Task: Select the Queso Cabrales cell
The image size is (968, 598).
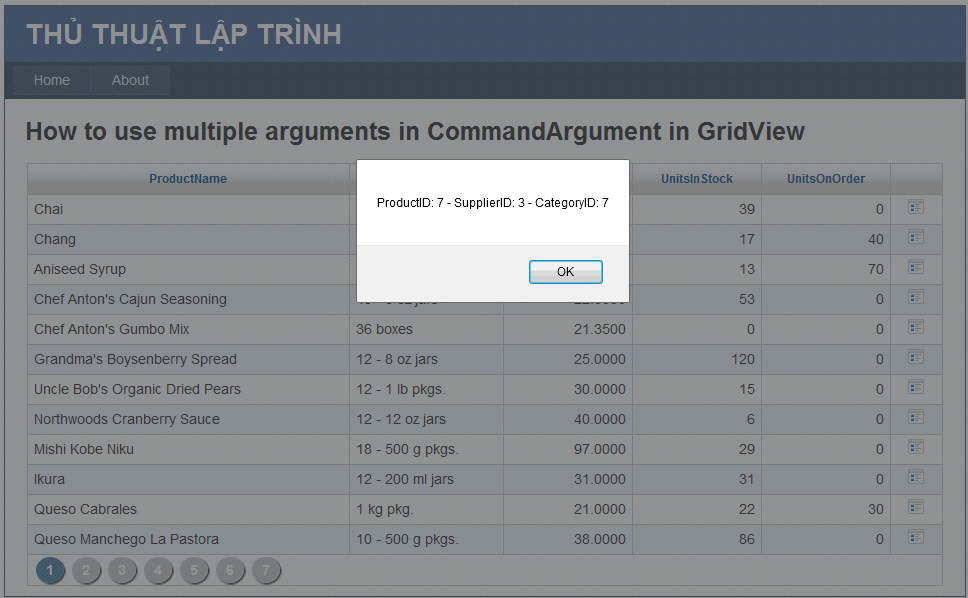Action: (188, 509)
